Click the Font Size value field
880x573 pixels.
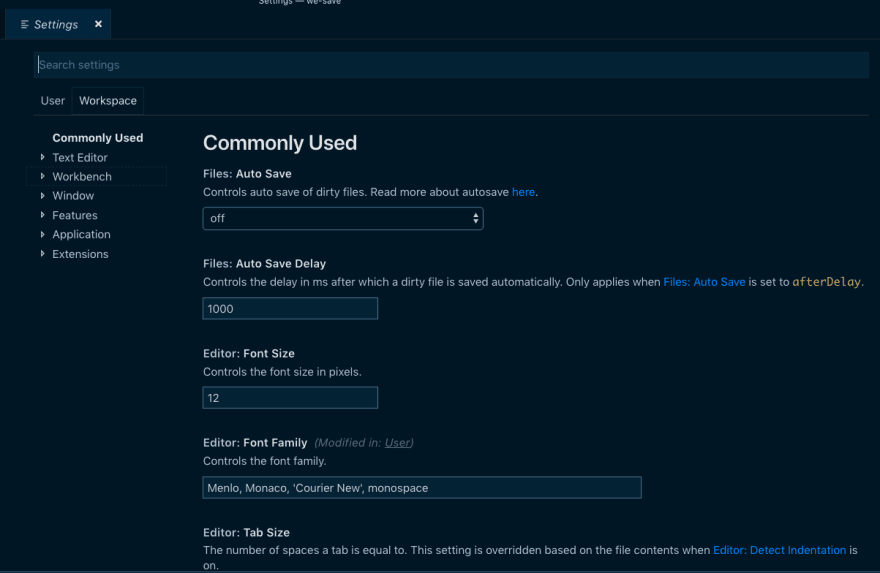click(290, 397)
